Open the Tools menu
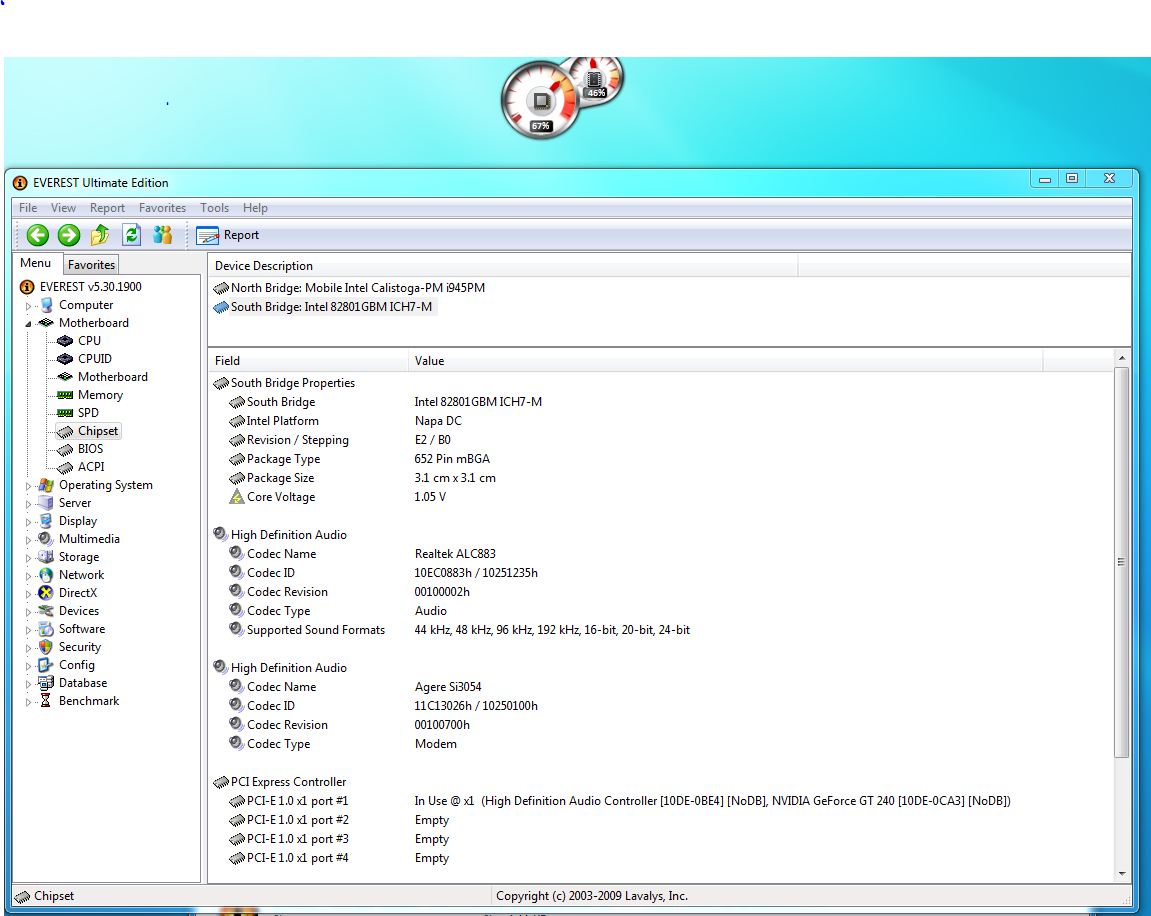The height and width of the screenshot is (916, 1151). [x=214, y=208]
